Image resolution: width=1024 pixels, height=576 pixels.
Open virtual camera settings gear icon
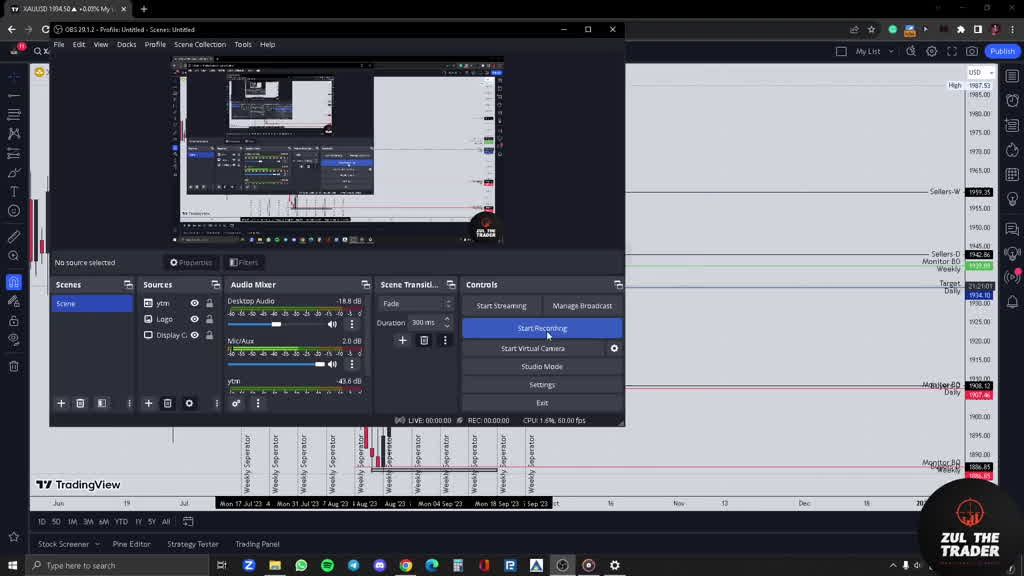coord(614,348)
